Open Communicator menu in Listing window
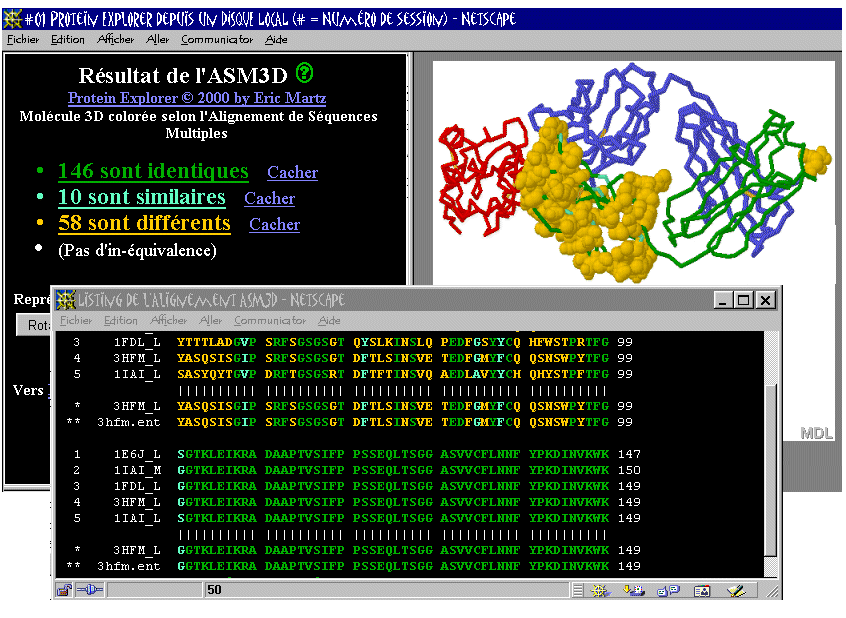Image resolution: width=846 pixels, height=618 pixels. pyautogui.click(x=270, y=321)
